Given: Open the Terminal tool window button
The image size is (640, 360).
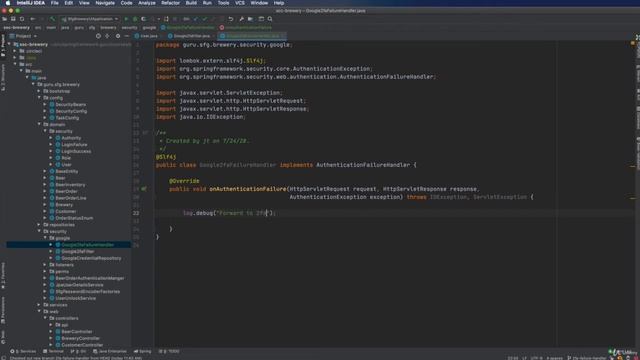Looking at the screenshot, I should point(53,351).
